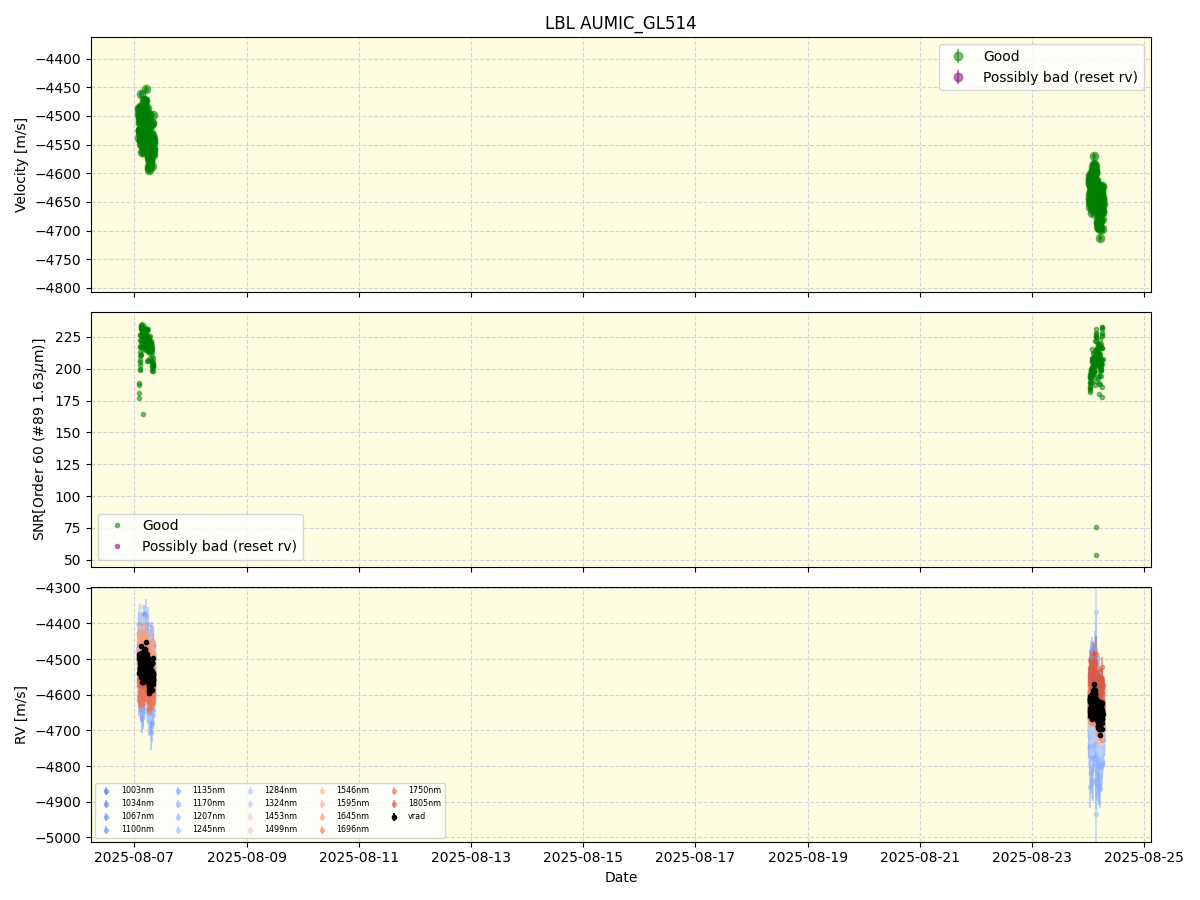Click the 125 SNR tick label
Viewport: 1200px width, 900px height.
pos(71,465)
